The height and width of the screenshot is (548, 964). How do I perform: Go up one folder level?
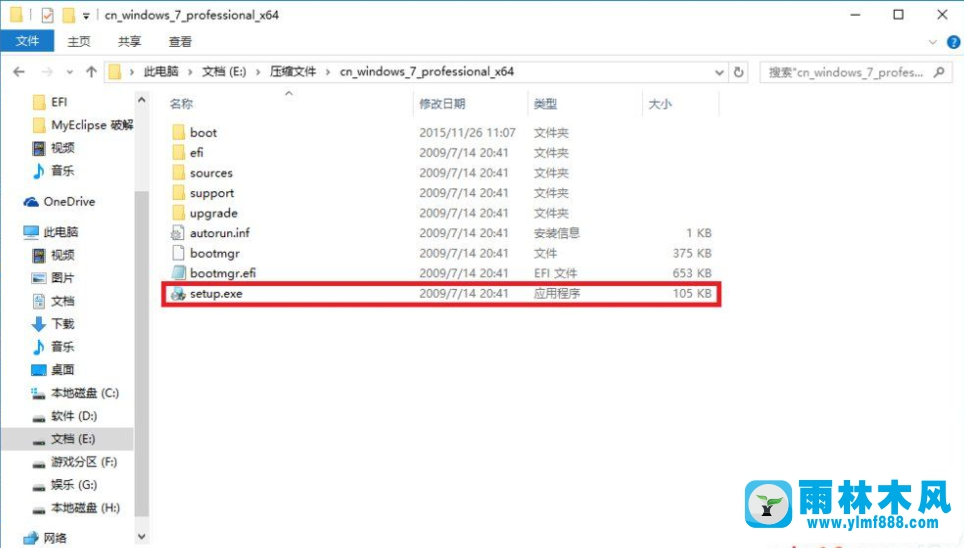tap(91, 72)
